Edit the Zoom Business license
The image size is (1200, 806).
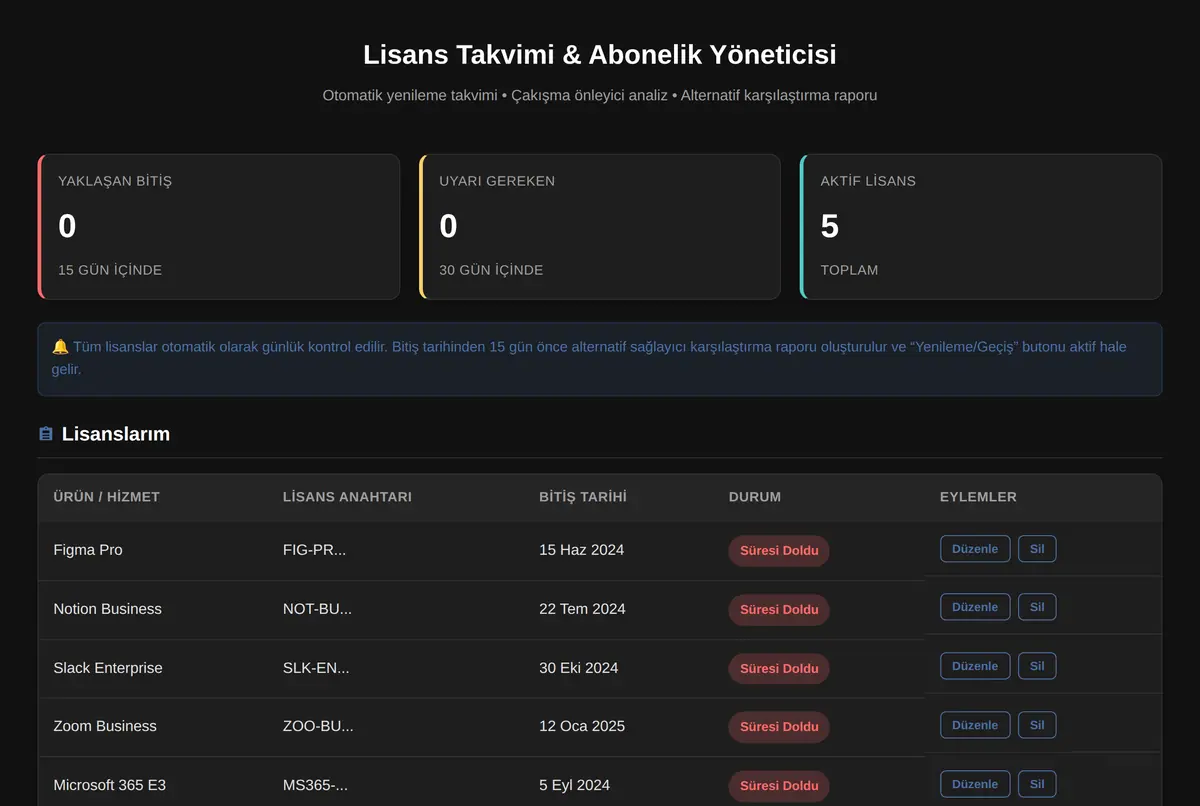[x=975, y=725]
